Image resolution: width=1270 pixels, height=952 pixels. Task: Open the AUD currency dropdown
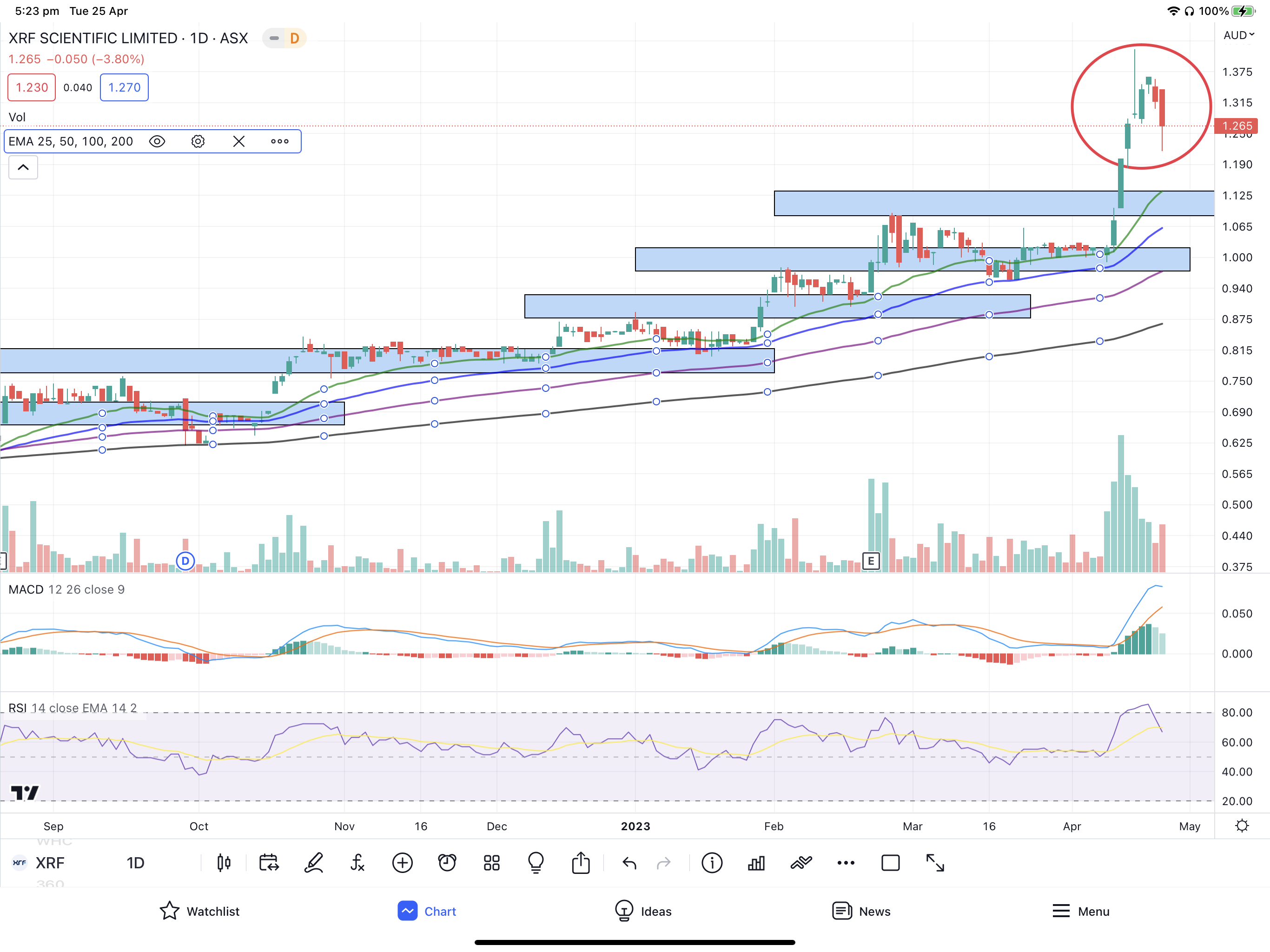click(1238, 35)
